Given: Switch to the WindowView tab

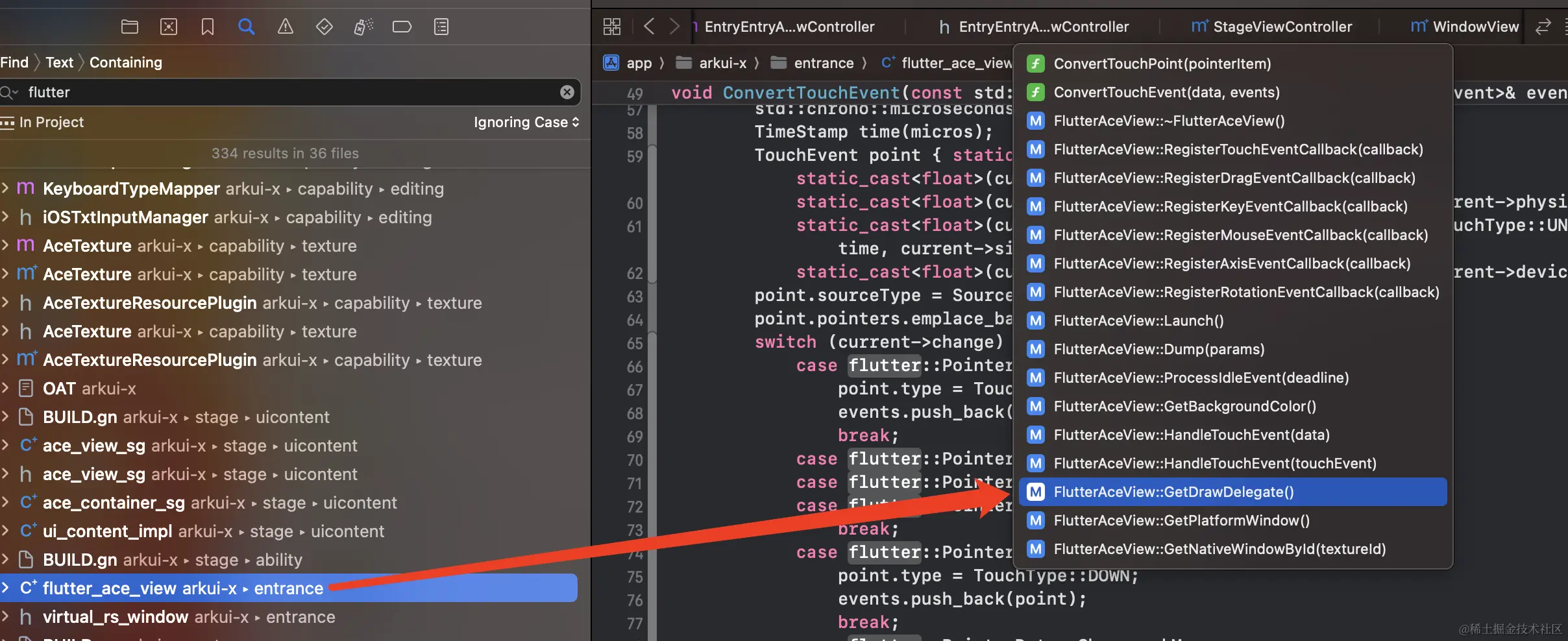Looking at the screenshot, I should (1464, 27).
